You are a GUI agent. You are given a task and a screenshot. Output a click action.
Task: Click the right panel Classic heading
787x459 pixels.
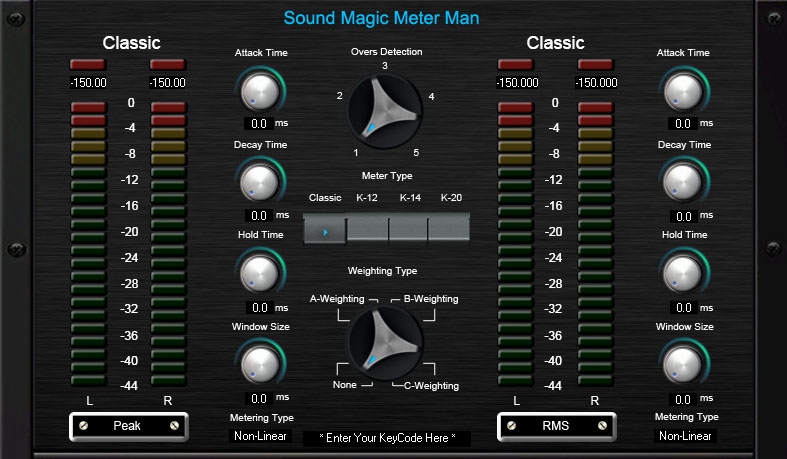click(556, 43)
